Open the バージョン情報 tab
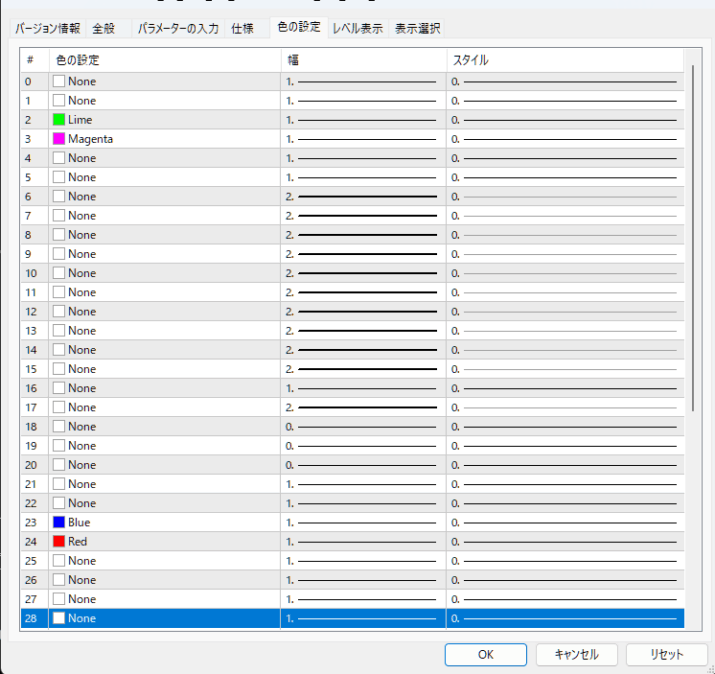 [x=47, y=29]
